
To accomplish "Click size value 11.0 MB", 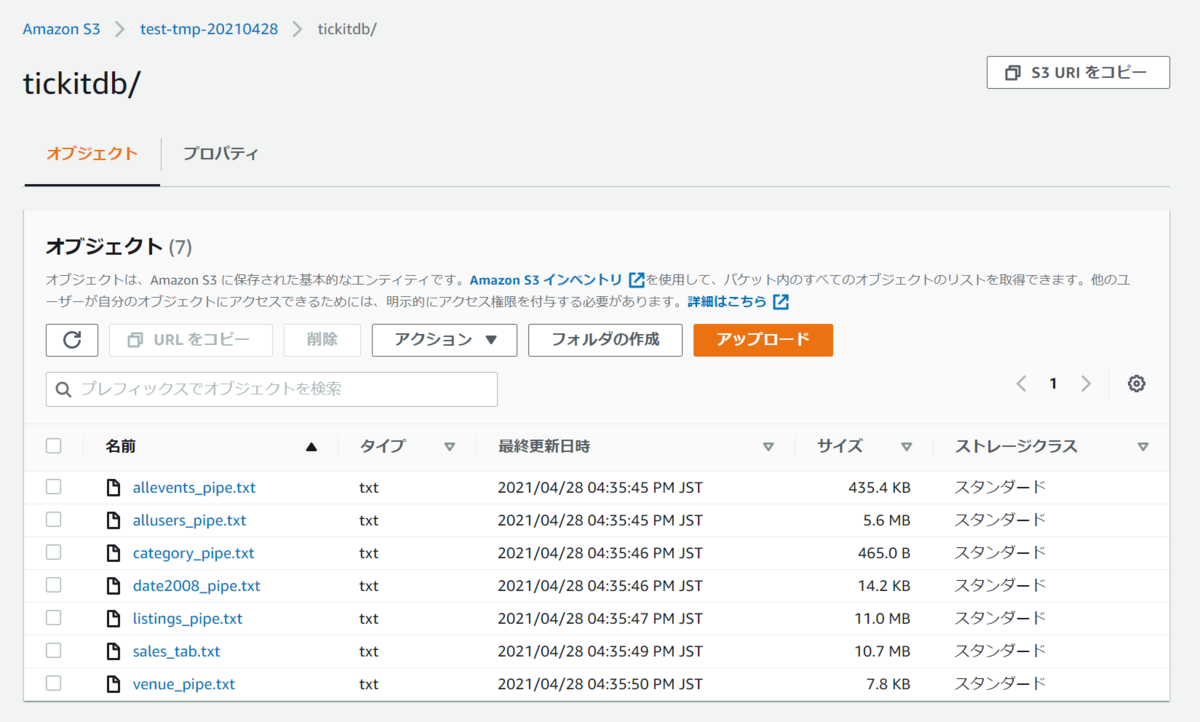I will (x=882, y=619).
